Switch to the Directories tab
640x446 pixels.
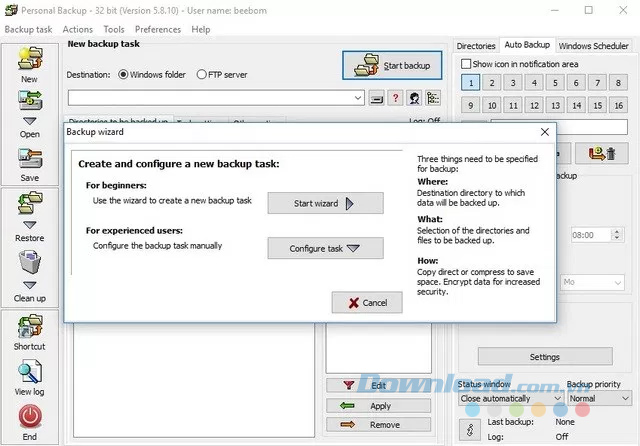click(476, 46)
